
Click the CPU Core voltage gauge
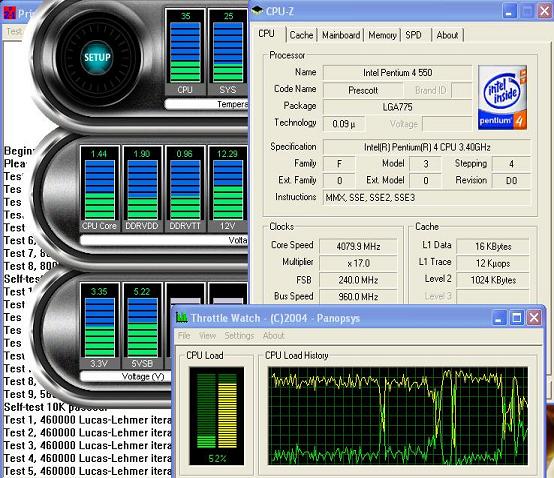99,188
